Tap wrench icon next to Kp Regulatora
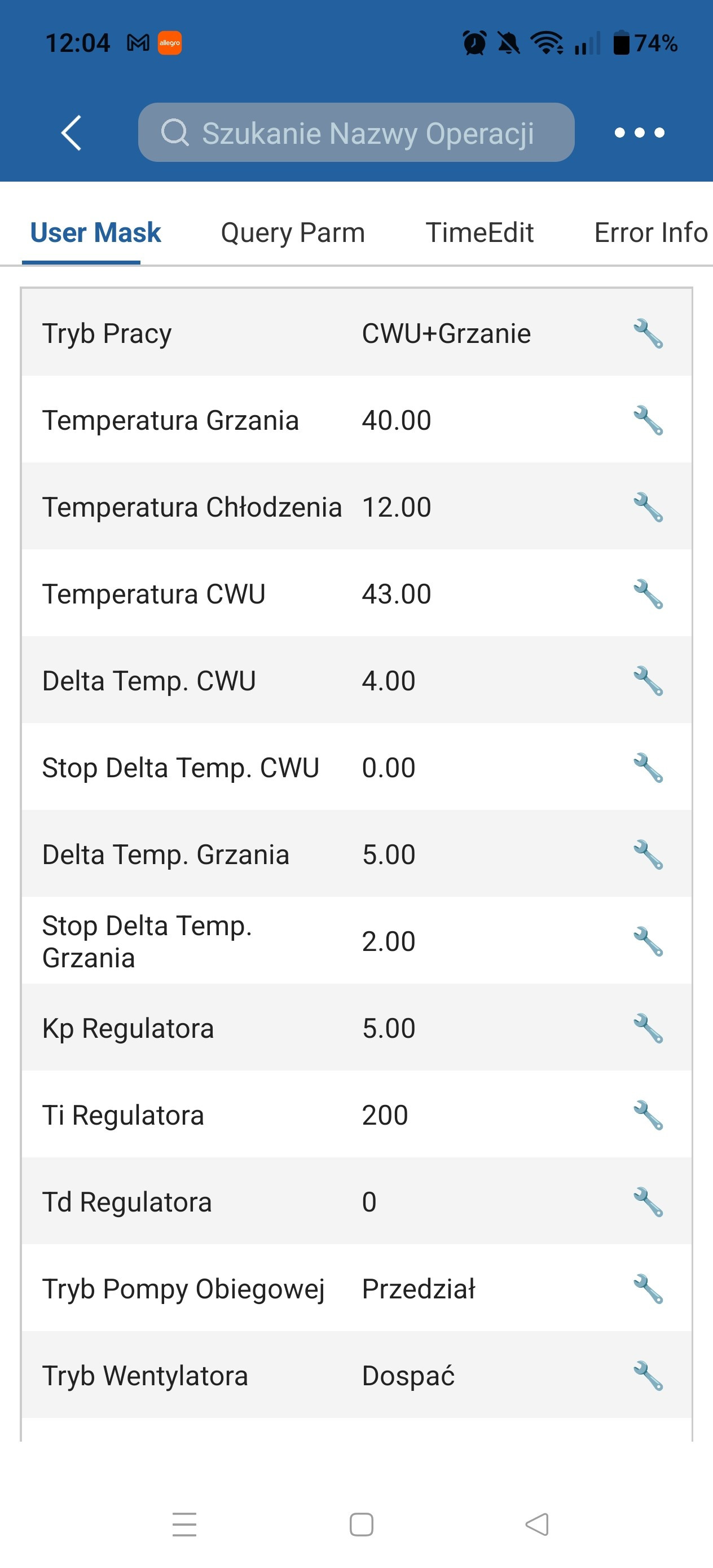Screen dimensions: 713x1568 coord(648,1029)
